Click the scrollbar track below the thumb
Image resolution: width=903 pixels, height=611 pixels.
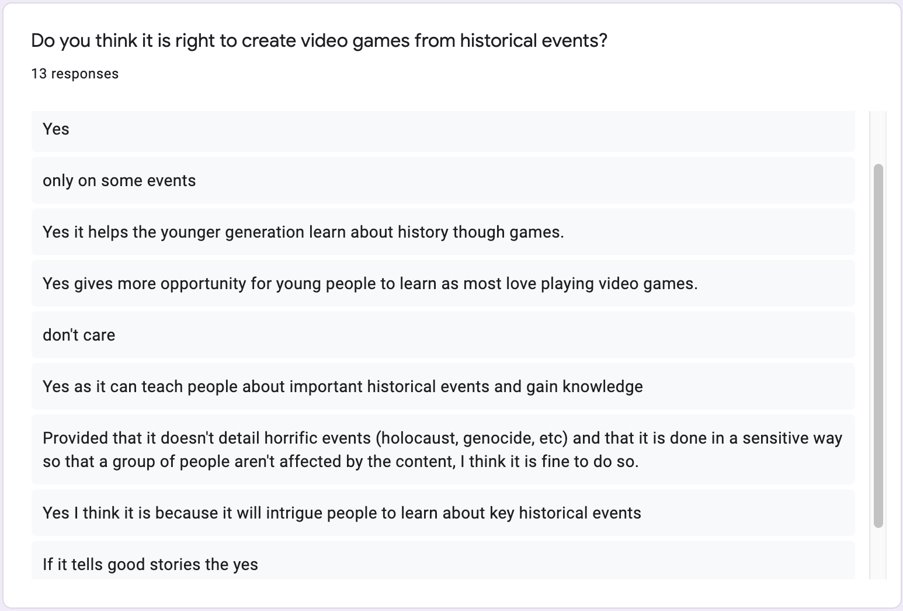(878, 554)
